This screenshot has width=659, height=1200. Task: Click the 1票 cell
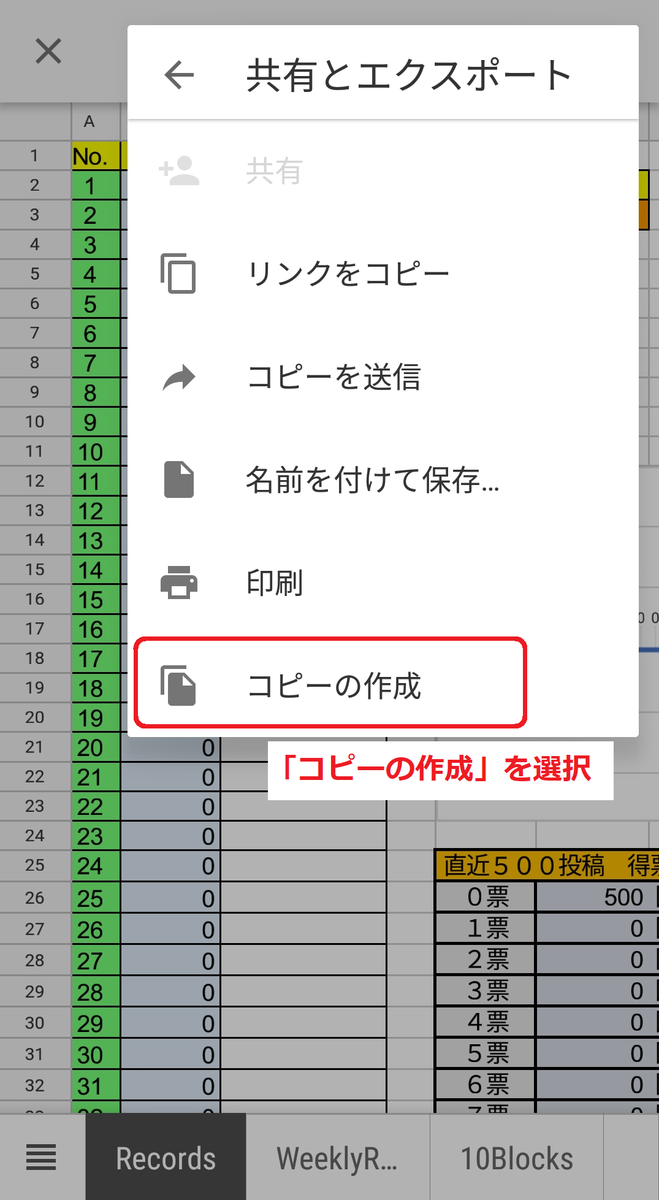[486, 929]
